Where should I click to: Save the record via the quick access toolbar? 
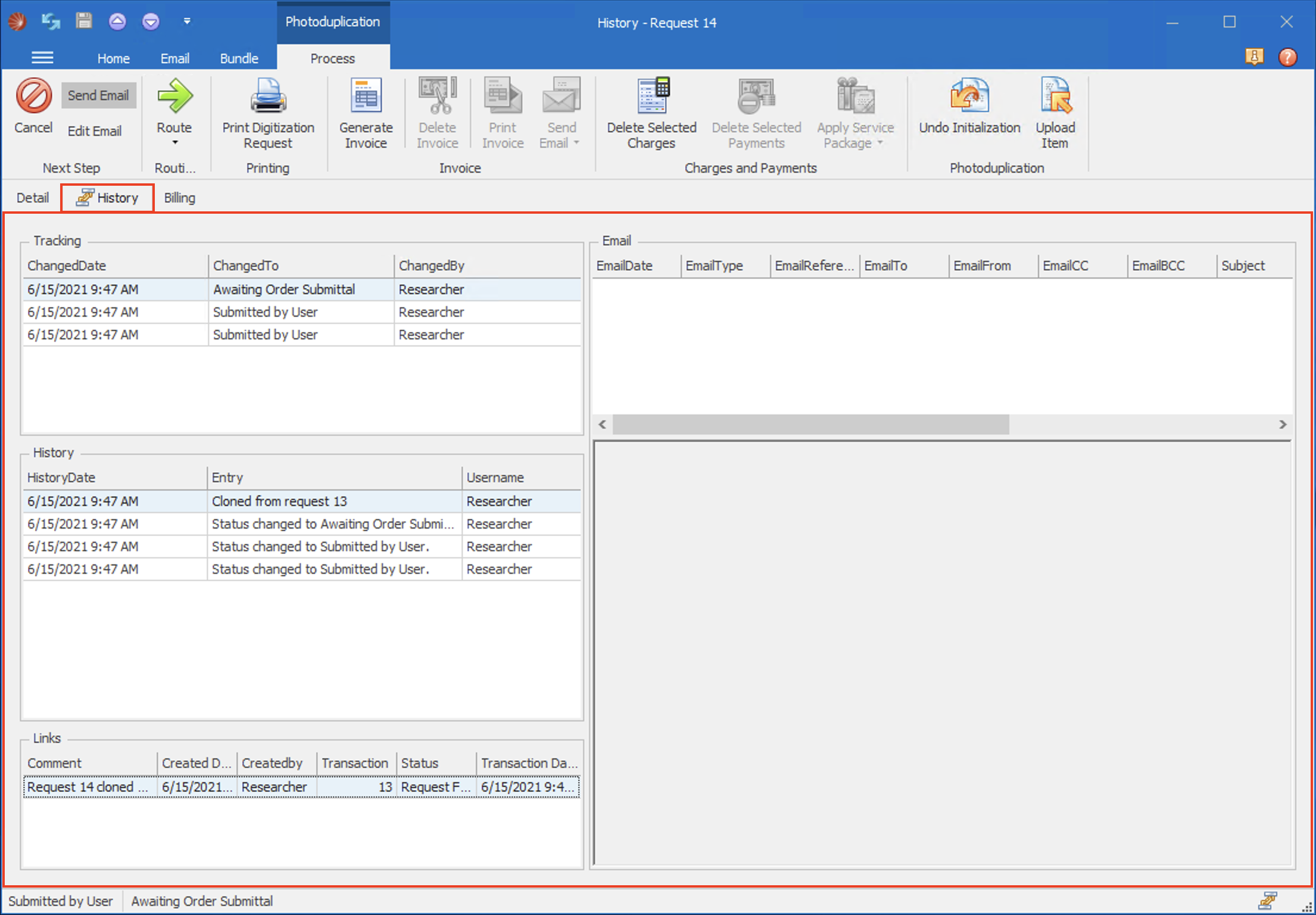(x=83, y=21)
